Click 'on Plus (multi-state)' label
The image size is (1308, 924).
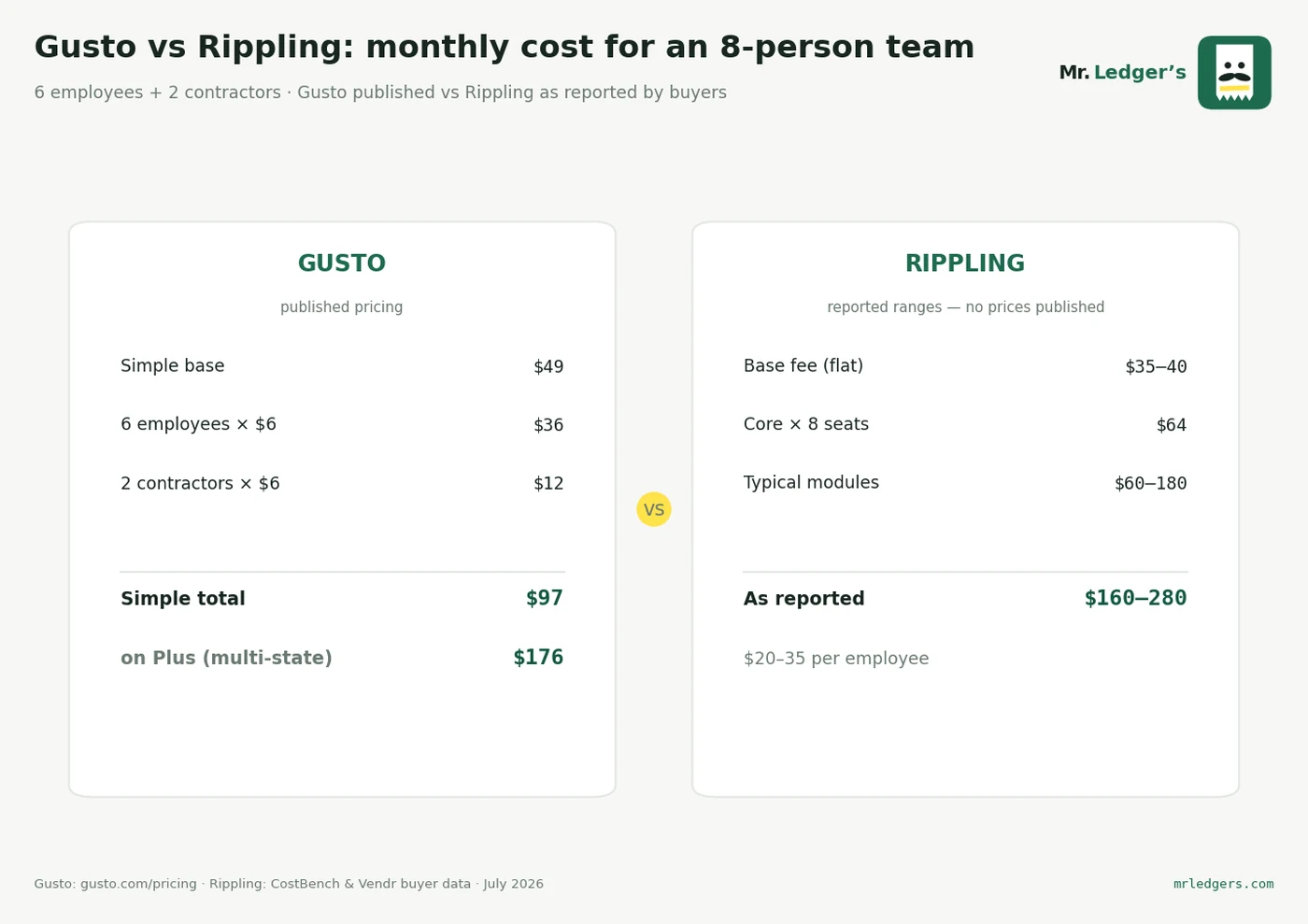[x=226, y=658]
